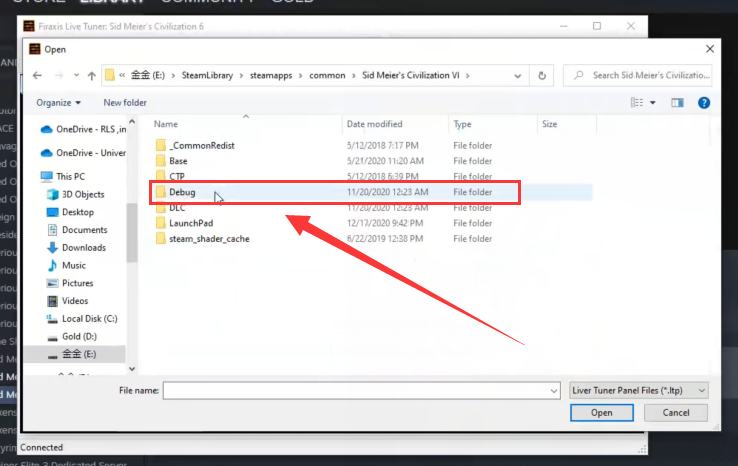
Task: Select the CTP folder
Action: coord(176,176)
